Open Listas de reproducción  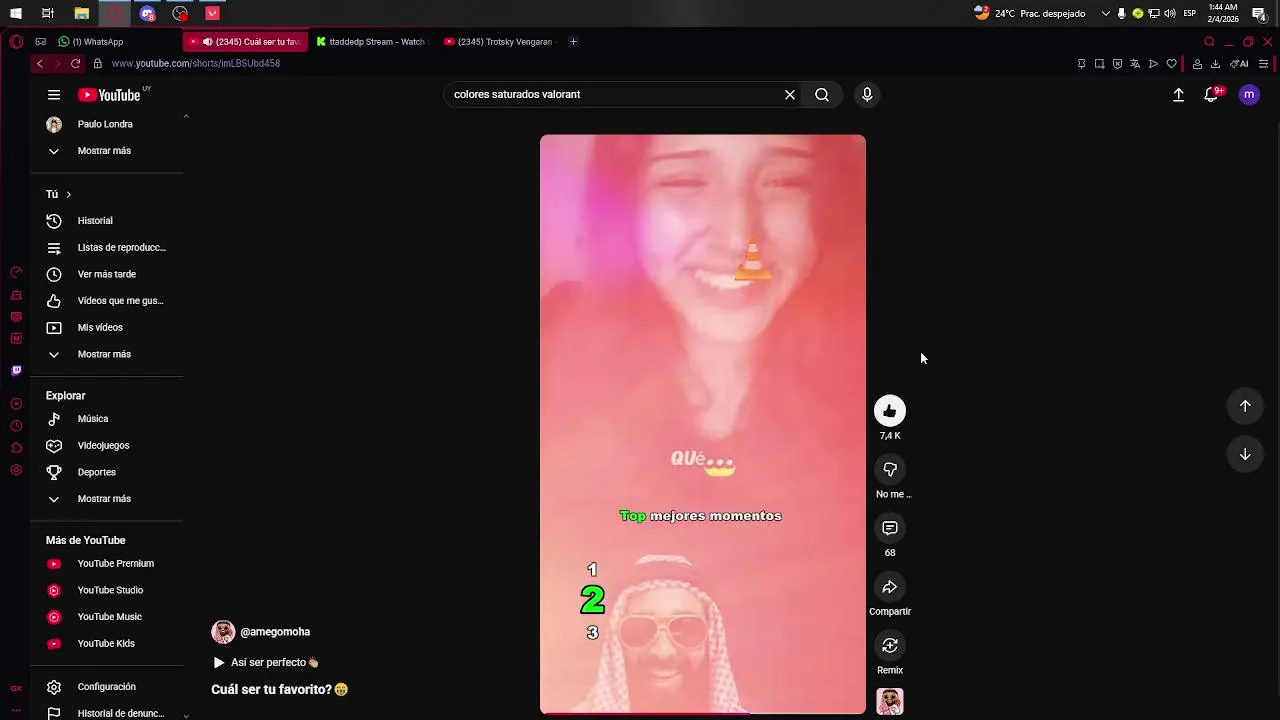[x=107, y=248]
